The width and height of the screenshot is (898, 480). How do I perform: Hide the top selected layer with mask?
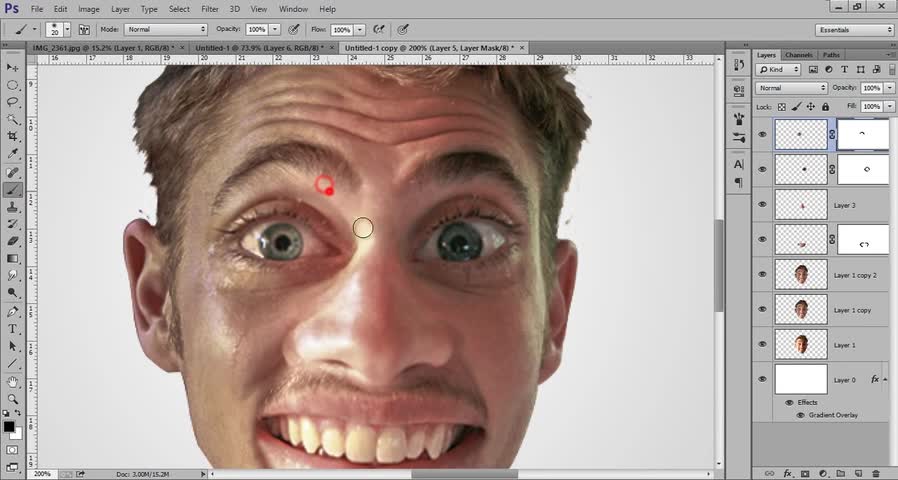point(762,135)
